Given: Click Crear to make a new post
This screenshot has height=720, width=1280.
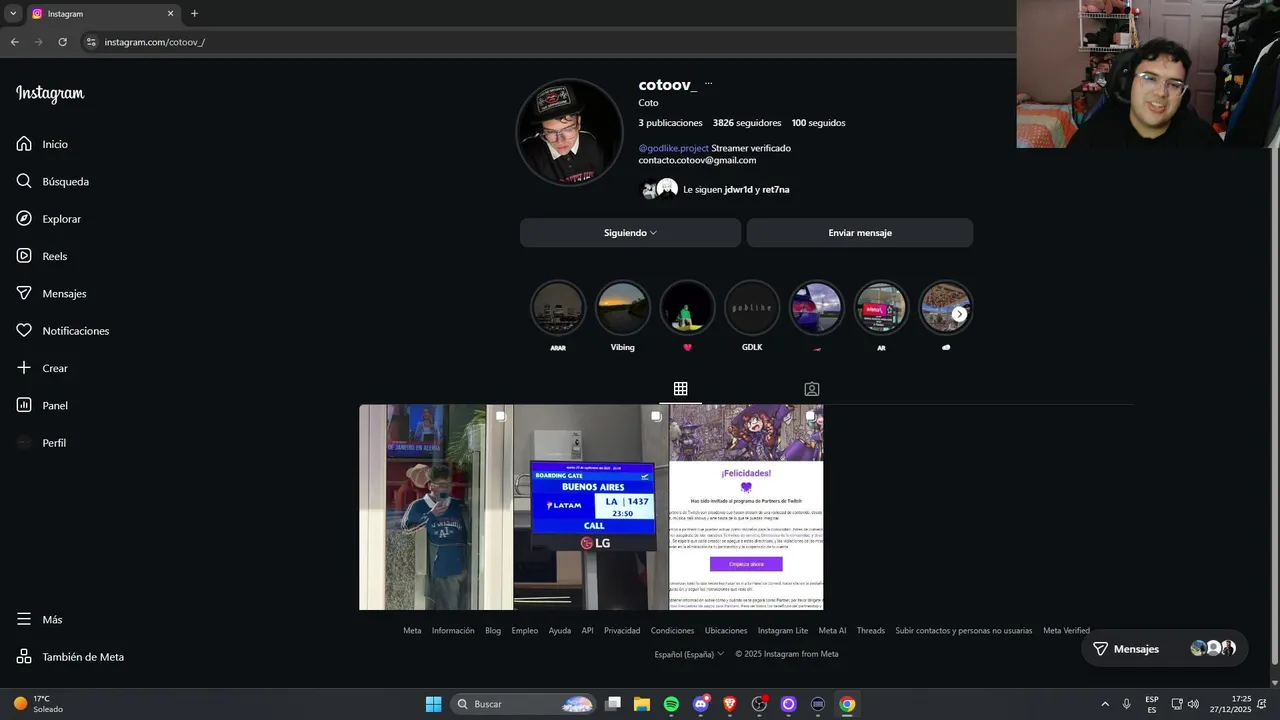Looking at the screenshot, I should tap(42, 368).
